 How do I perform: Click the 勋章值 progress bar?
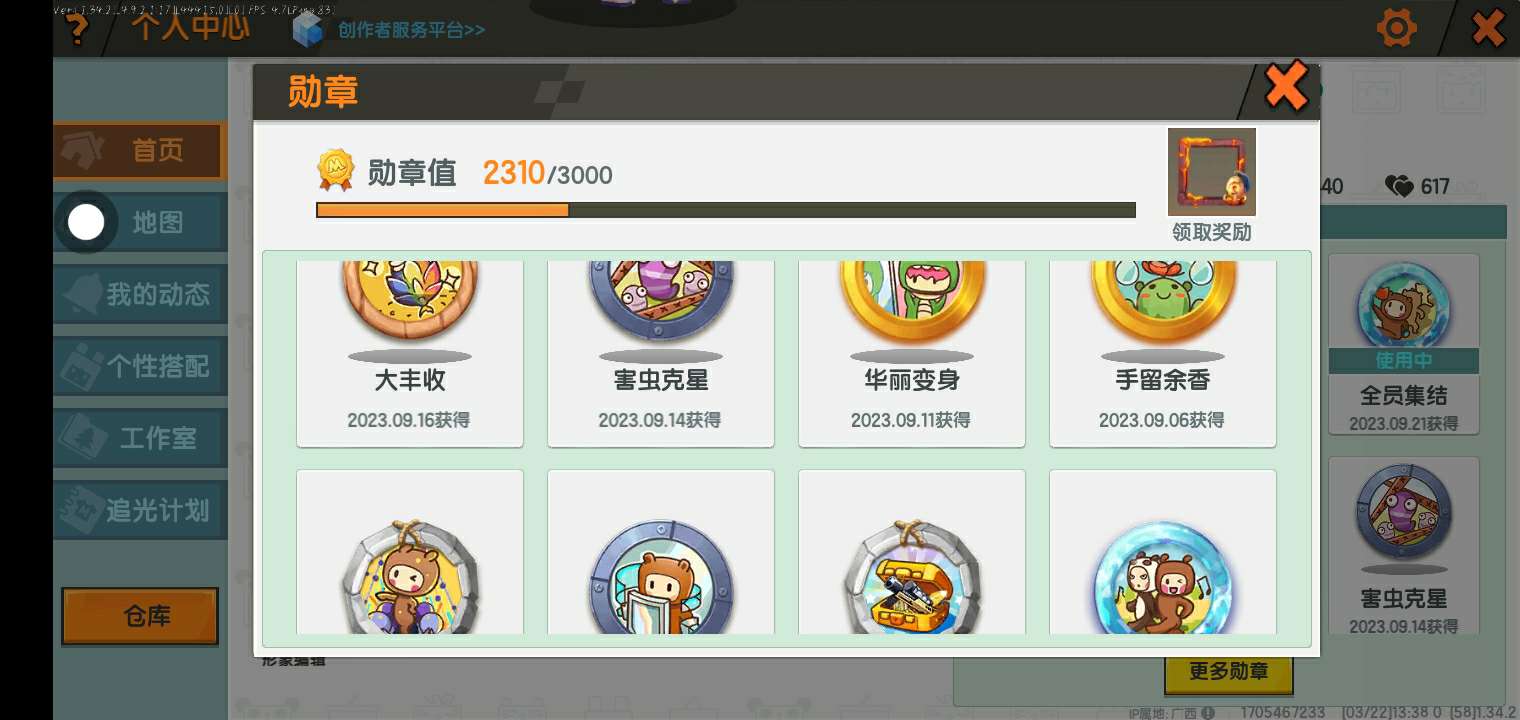726,210
